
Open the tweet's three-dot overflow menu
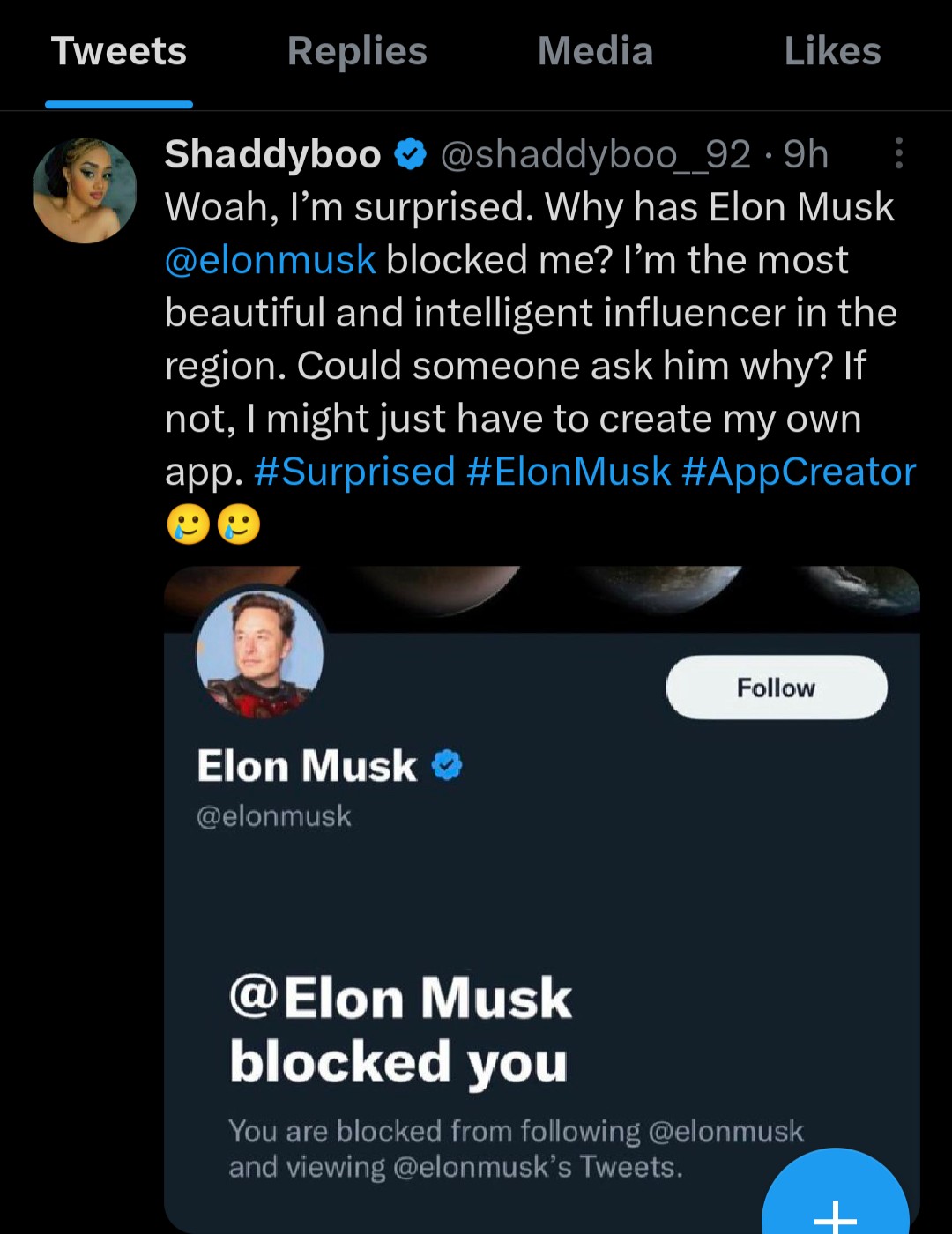point(898,153)
